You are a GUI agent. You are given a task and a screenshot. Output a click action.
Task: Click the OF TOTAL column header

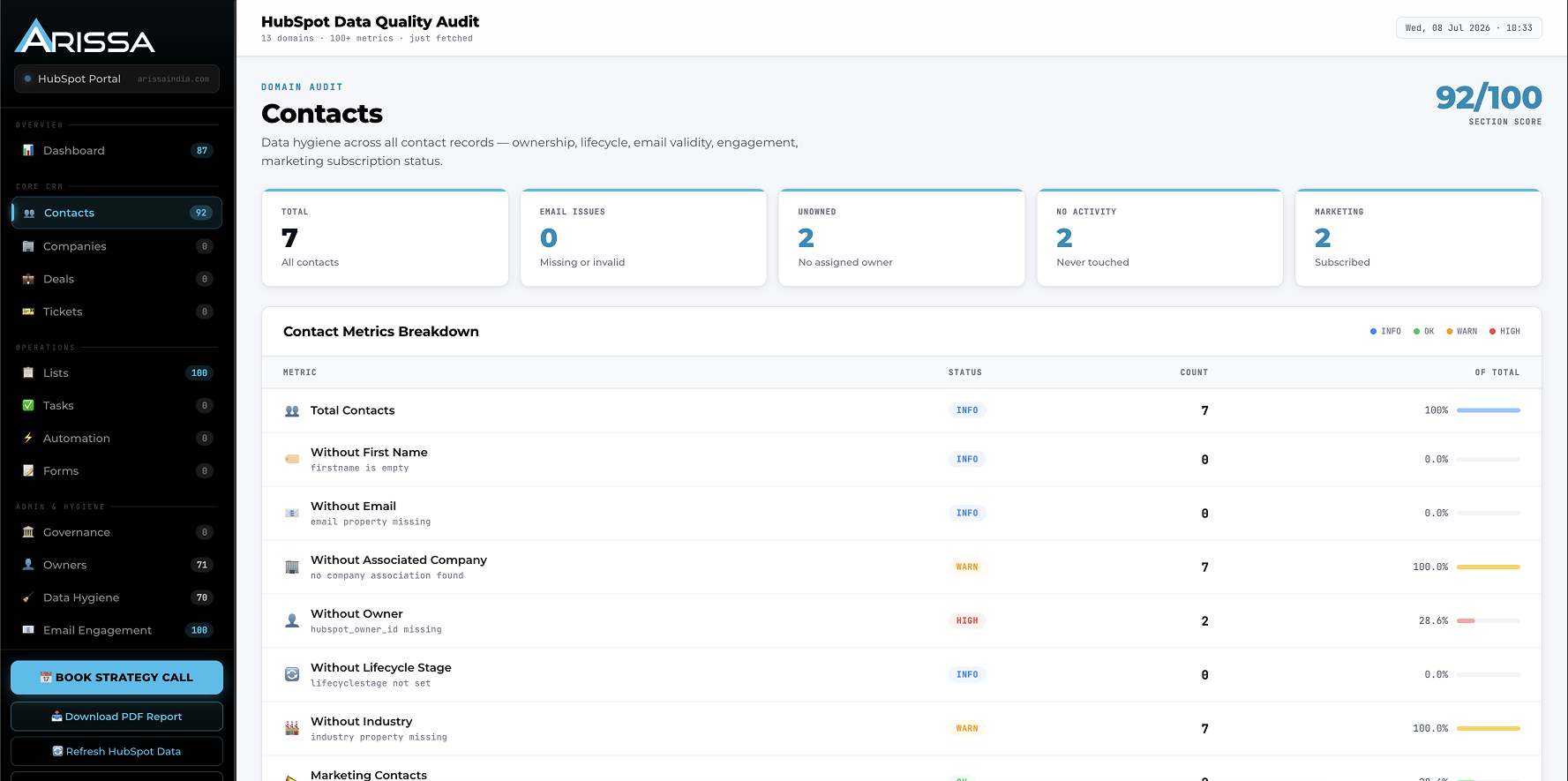click(x=1497, y=372)
